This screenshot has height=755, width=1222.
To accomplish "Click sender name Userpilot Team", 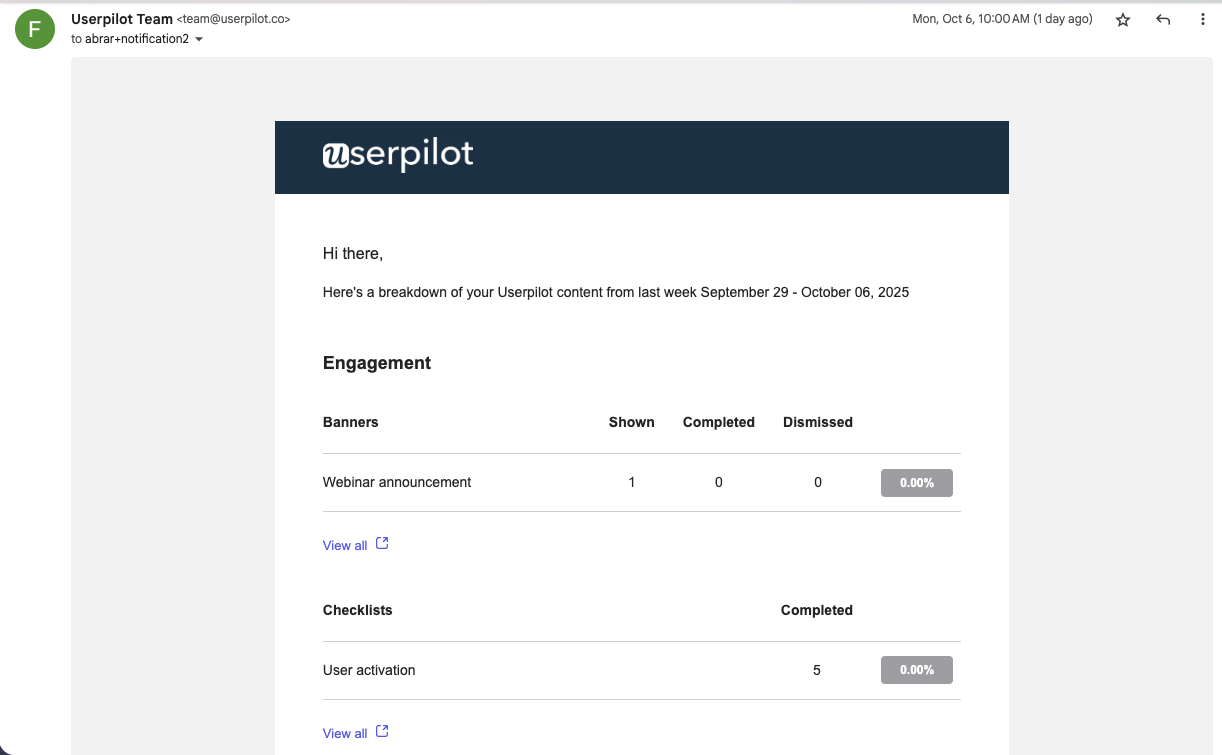I will pos(122,19).
